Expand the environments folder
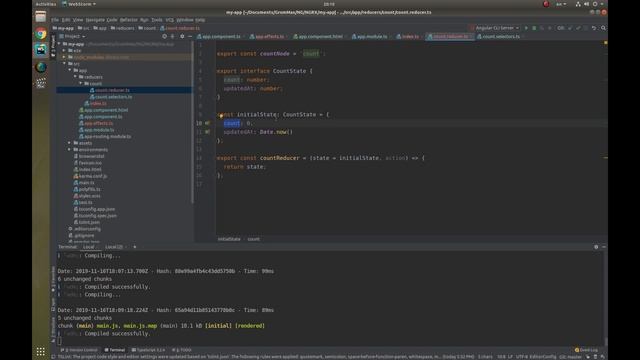Viewport: 640px width, 360px height. [70, 149]
